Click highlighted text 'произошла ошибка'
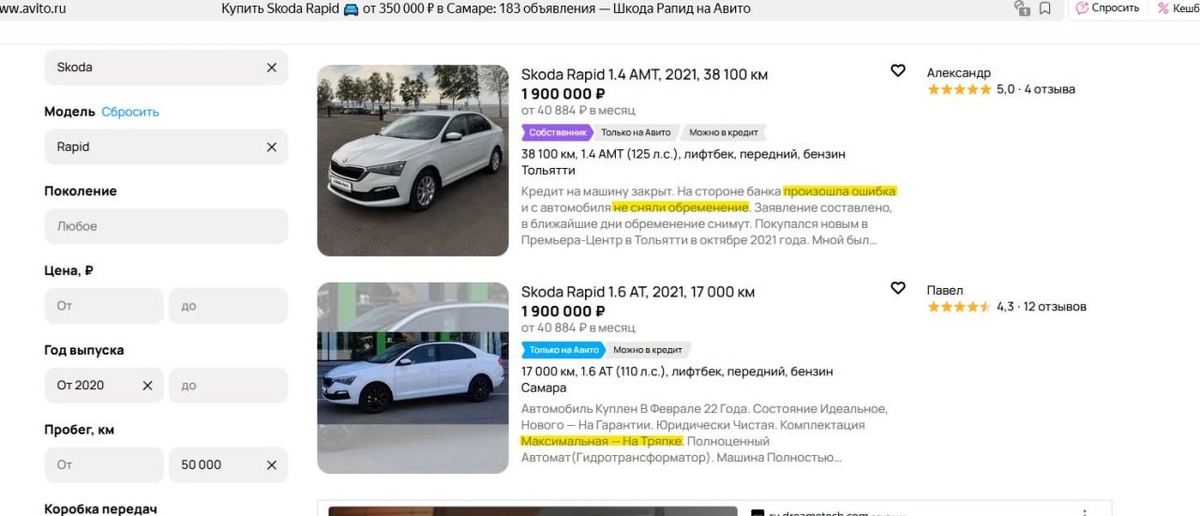 tap(840, 191)
